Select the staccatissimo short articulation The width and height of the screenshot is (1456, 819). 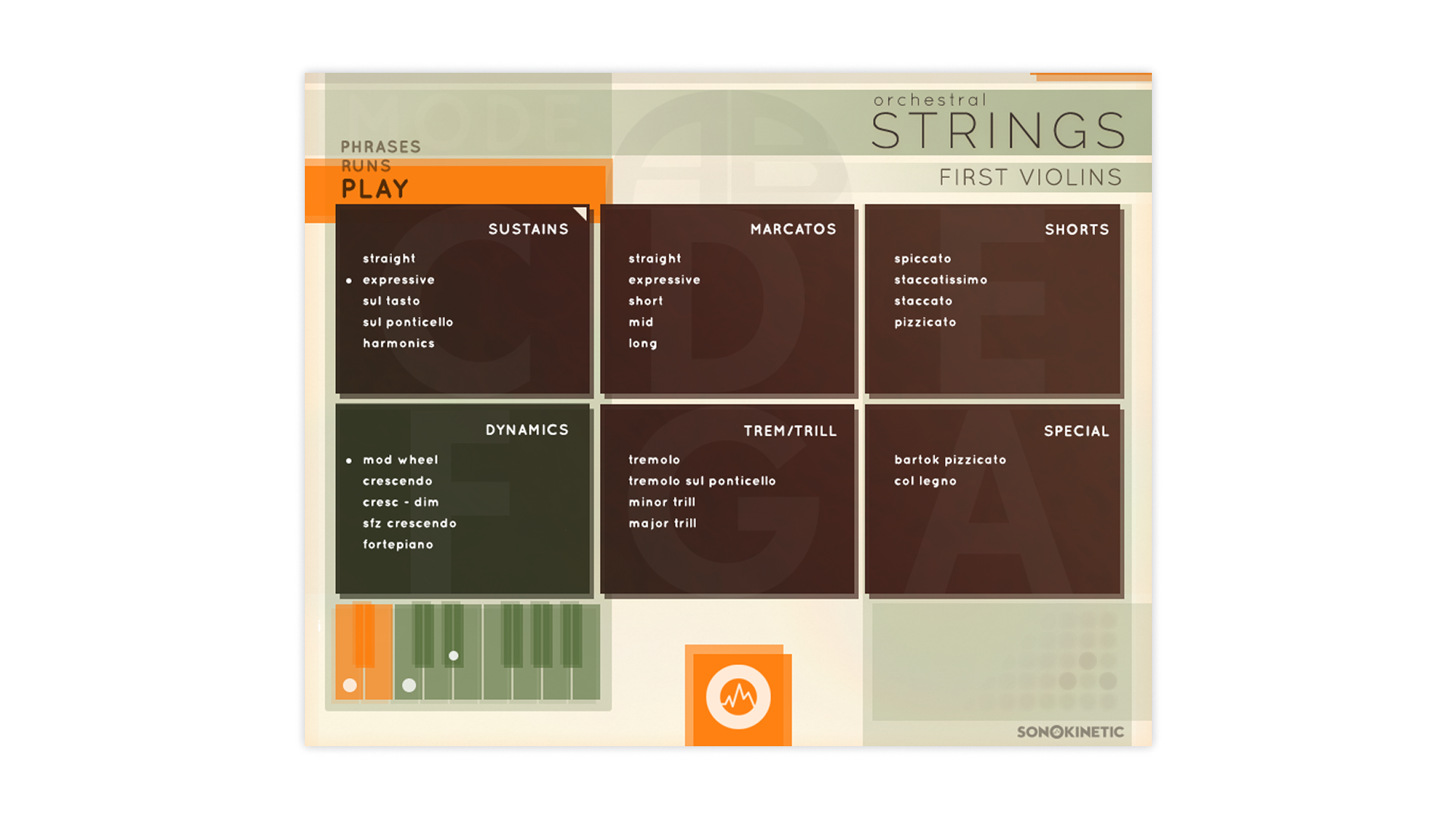(x=940, y=280)
